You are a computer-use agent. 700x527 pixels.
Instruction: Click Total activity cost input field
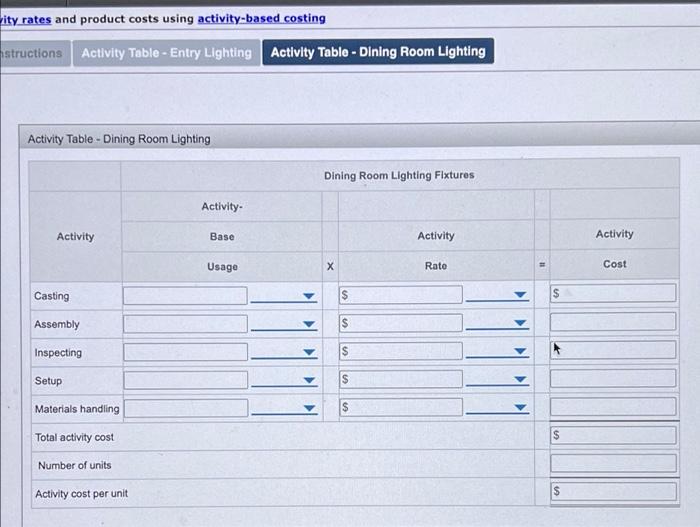(x=613, y=435)
